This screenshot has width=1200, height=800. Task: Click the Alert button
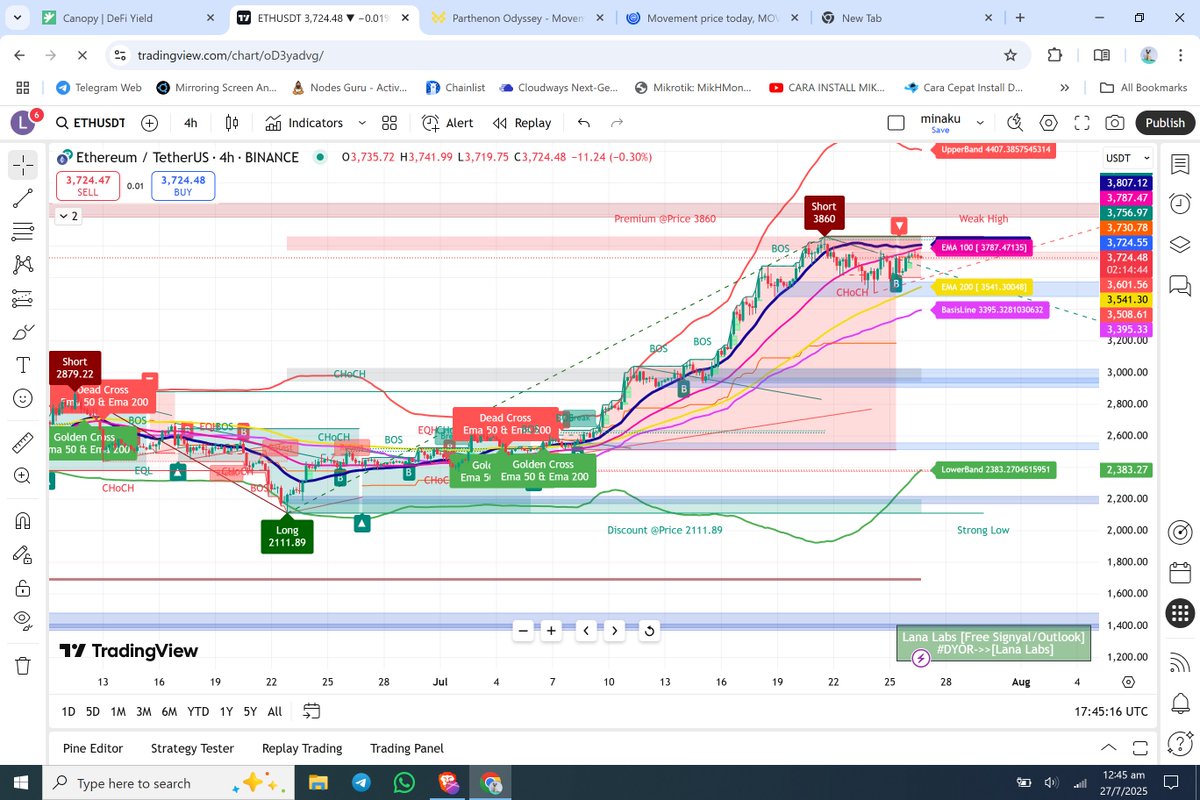[x=448, y=123]
